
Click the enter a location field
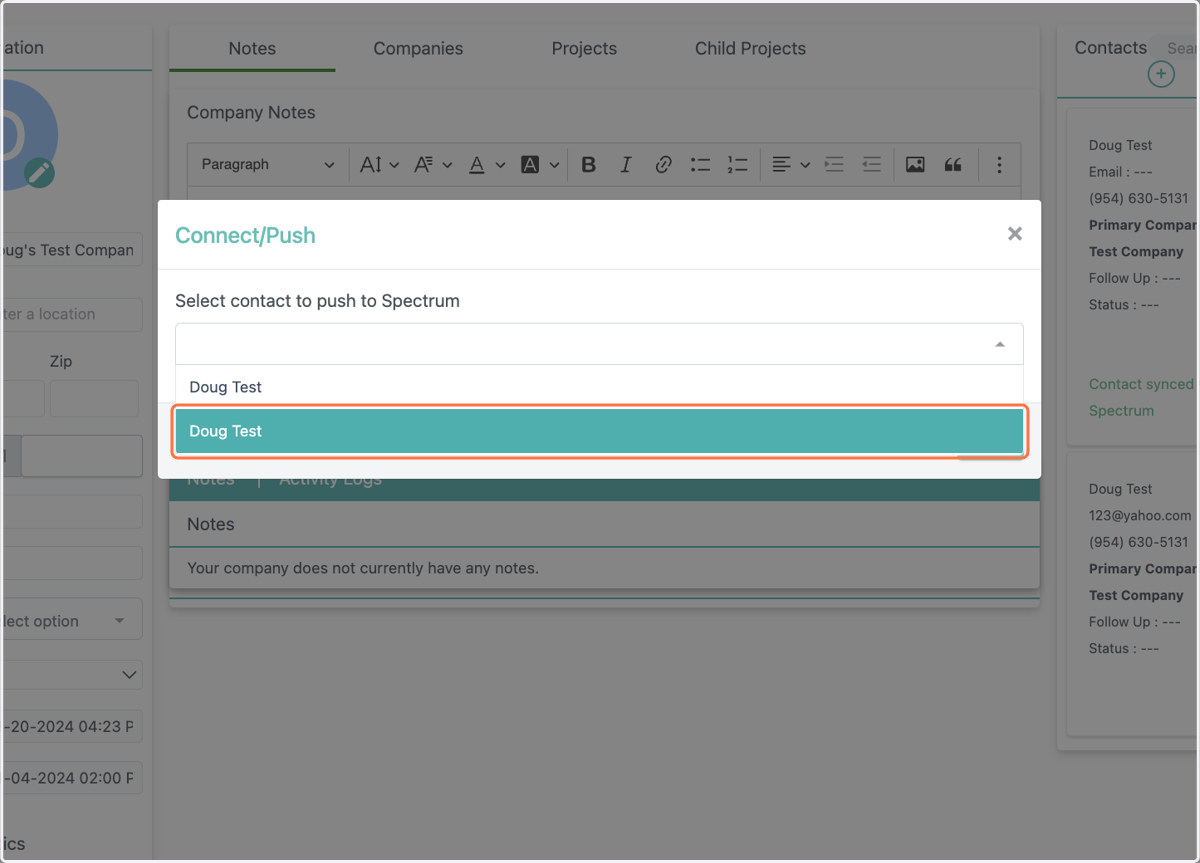click(x=71, y=314)
